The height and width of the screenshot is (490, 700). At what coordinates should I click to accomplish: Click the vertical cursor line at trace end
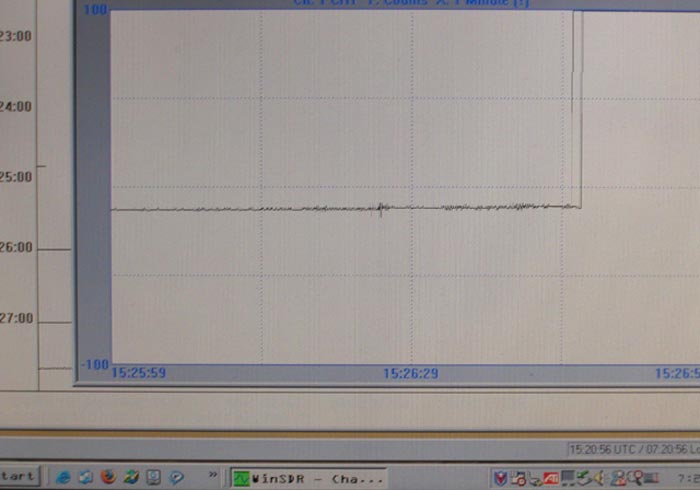click(581, 109)
